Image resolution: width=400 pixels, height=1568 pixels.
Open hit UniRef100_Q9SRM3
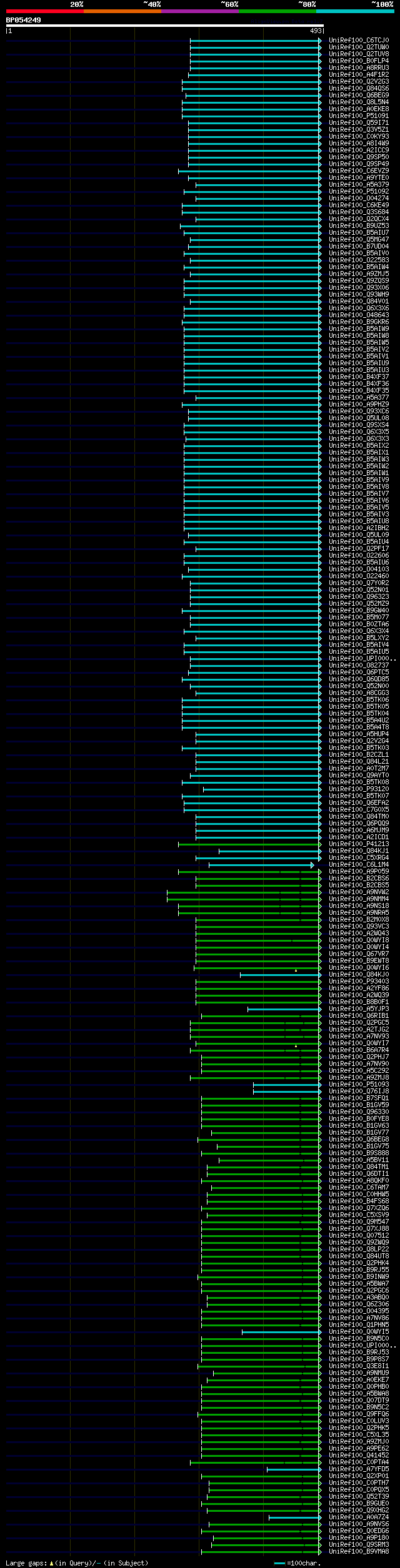pyautogui.click(x=359, y=1545)
